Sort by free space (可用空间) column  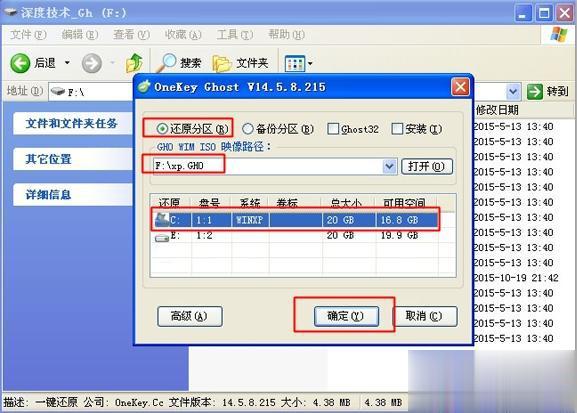pos(407,202)
